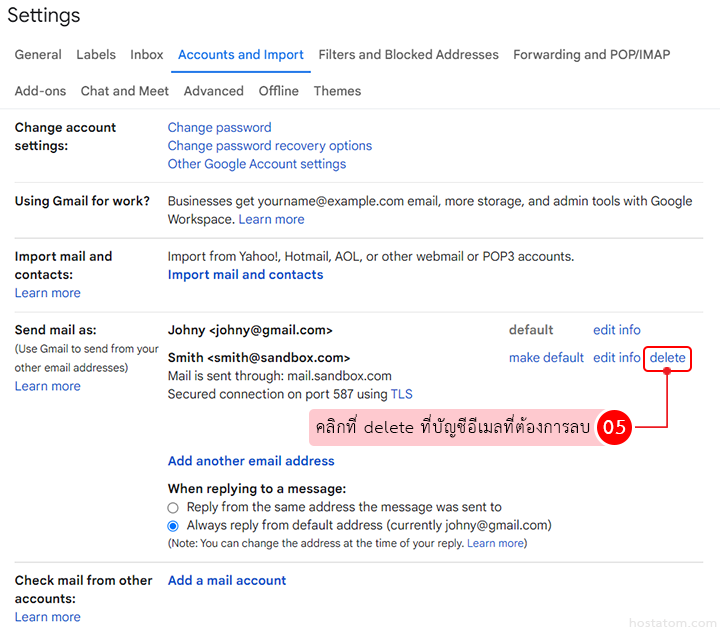Screen dimensions: 720x630
Task: Click Add a mail account link
Action: 227,580
